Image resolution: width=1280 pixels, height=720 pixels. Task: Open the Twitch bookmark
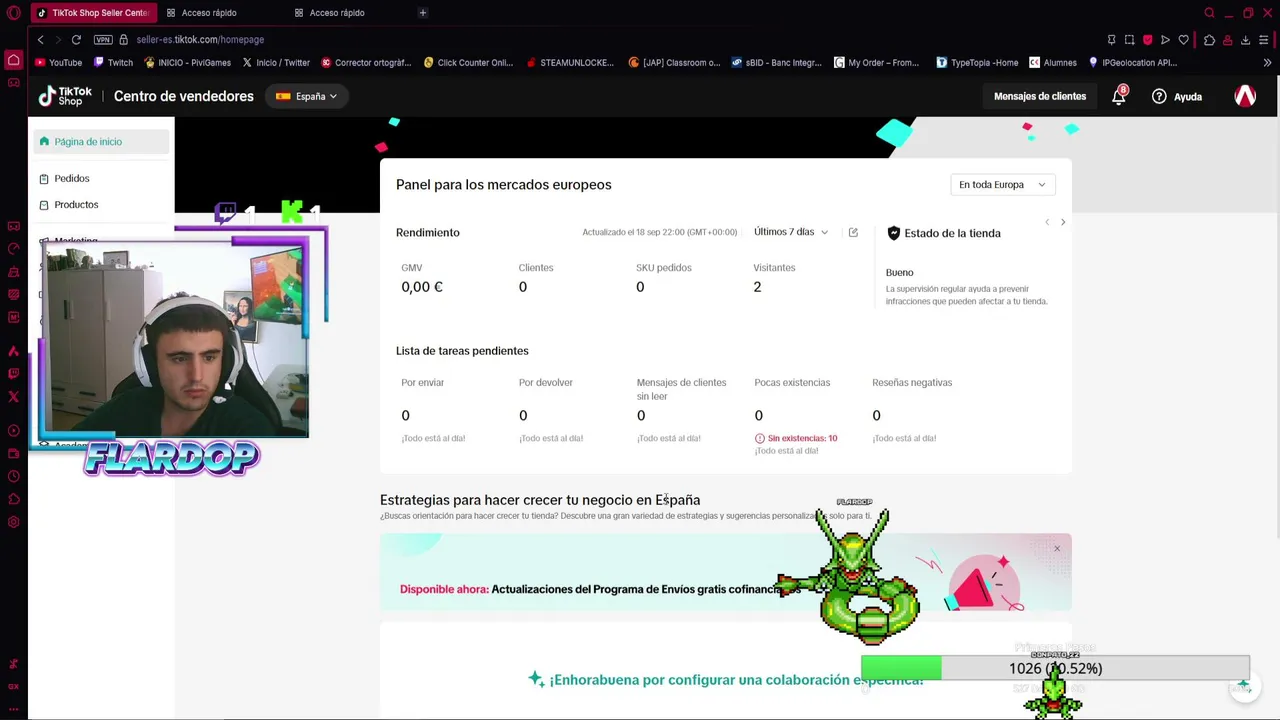click(x=113, y=62)
